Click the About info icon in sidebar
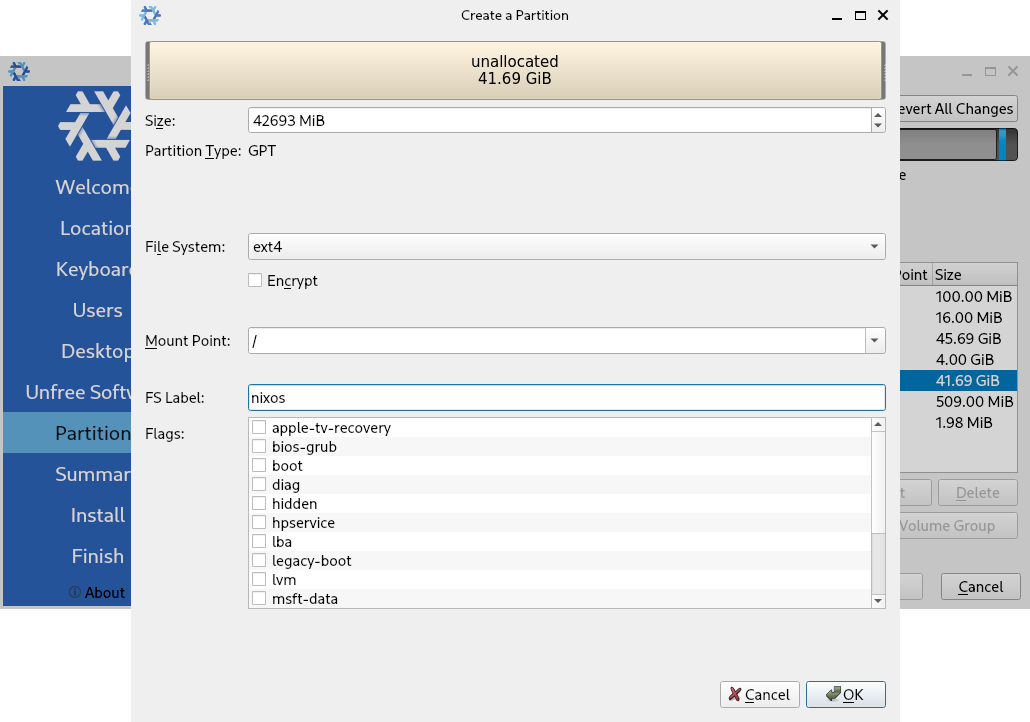 (75, 592)
